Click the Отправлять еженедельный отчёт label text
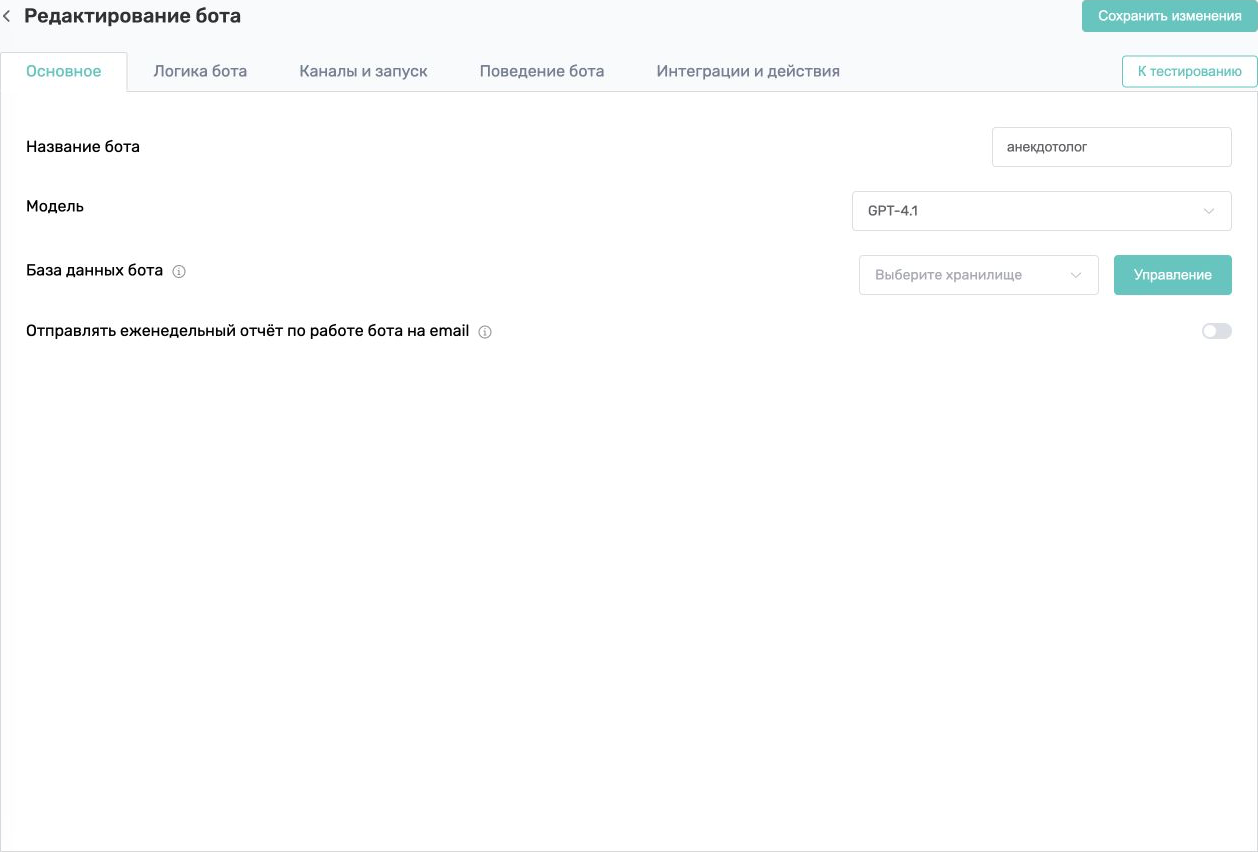The width and height of the screenshot is (1258, 852). pos(247,331)
